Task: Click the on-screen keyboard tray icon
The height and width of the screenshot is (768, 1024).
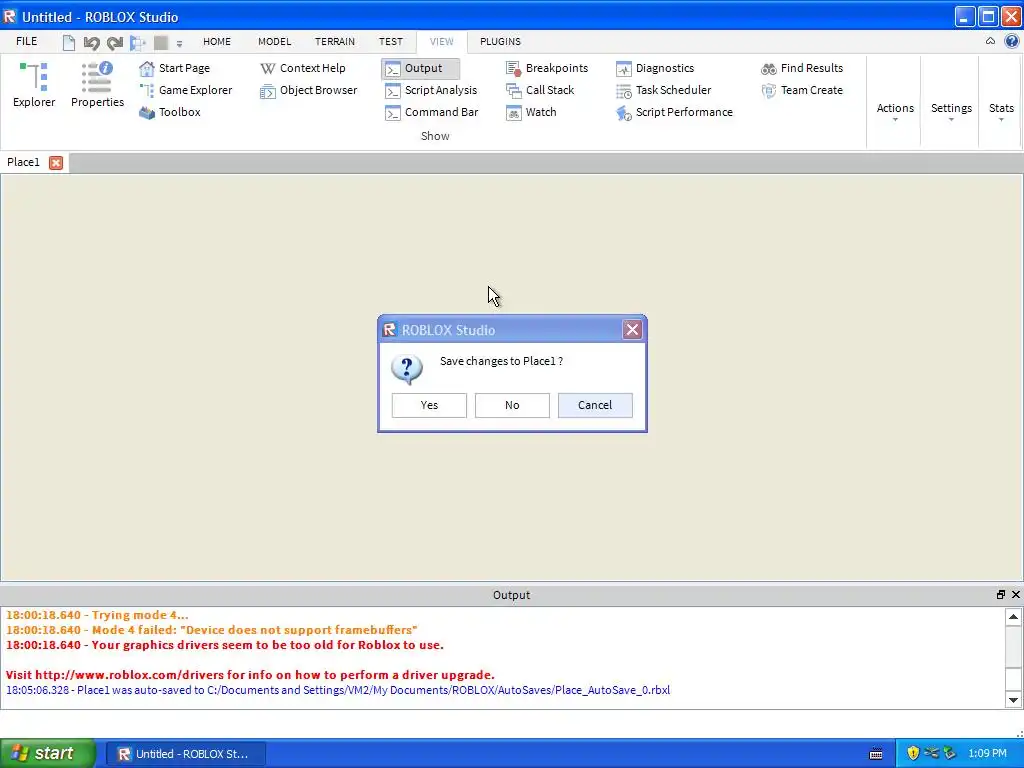Action: coord(876,754)
